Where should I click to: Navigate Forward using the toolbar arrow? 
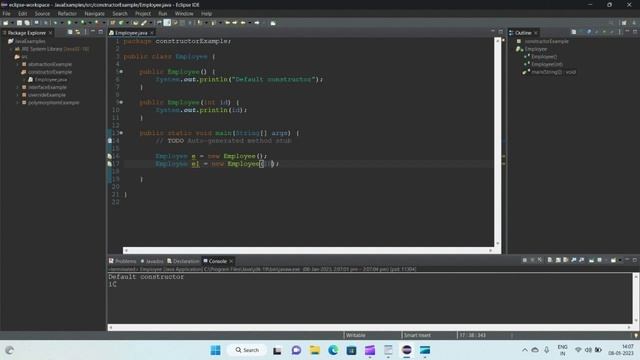pos(257,23)
